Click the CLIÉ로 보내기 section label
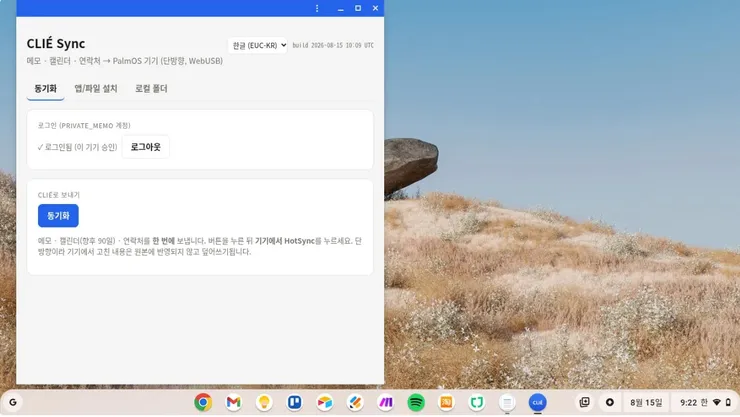Viewport: 740px width, 417px height. coord(59,195)
